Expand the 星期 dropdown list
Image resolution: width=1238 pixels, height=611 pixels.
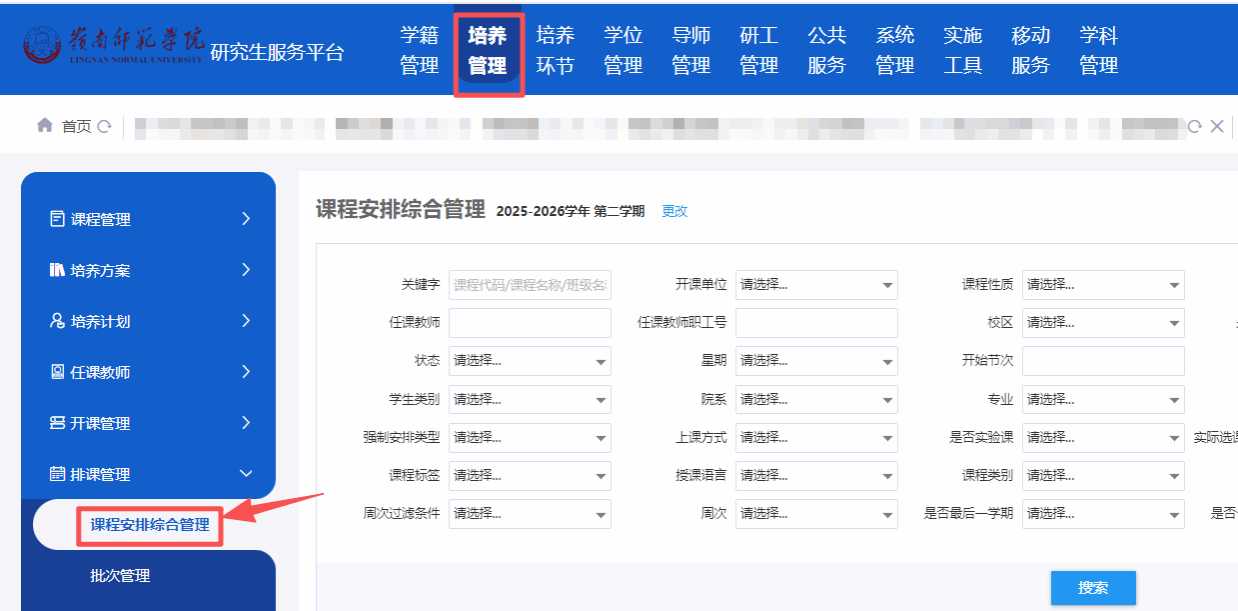coord(816,361)
